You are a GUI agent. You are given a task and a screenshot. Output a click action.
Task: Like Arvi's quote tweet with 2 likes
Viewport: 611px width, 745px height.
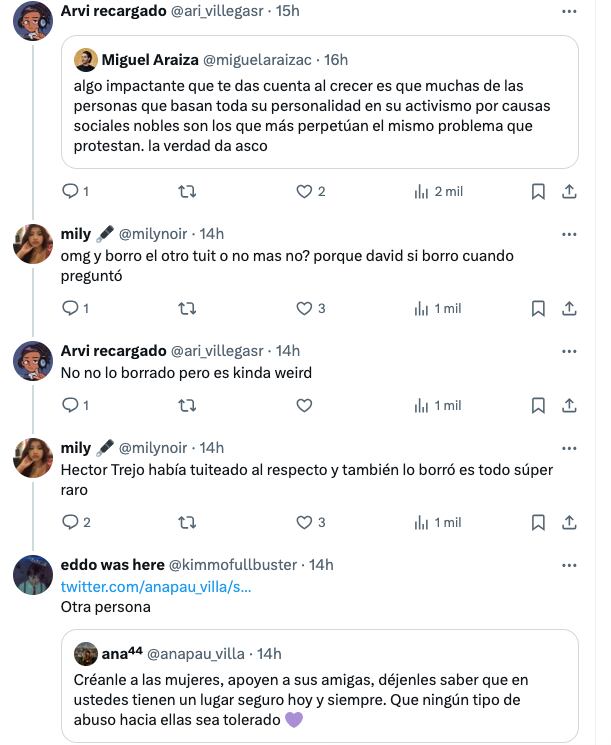tap(305, 191)
